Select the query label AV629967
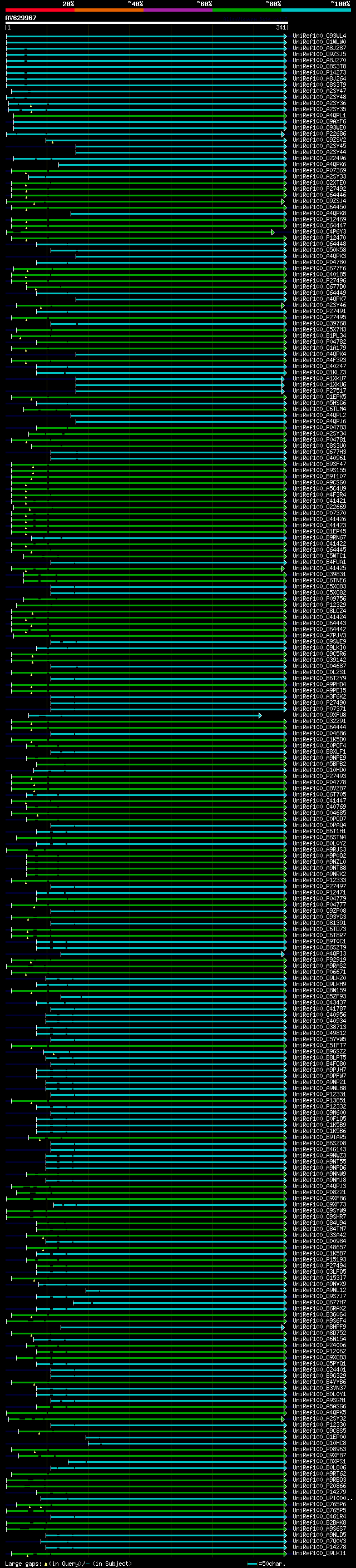This screenshot has width=356, height=1568. click(21, 18)
